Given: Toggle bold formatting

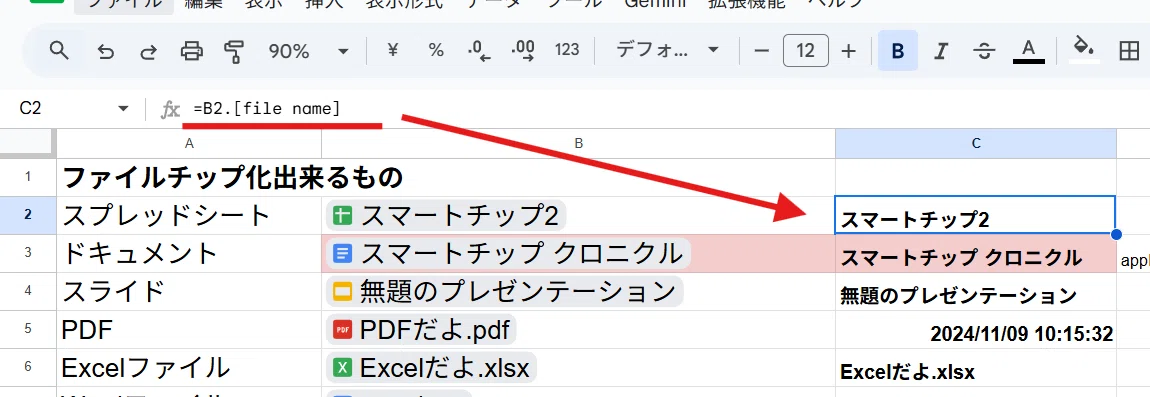Looking at the screenshot, I should [897, 51].
